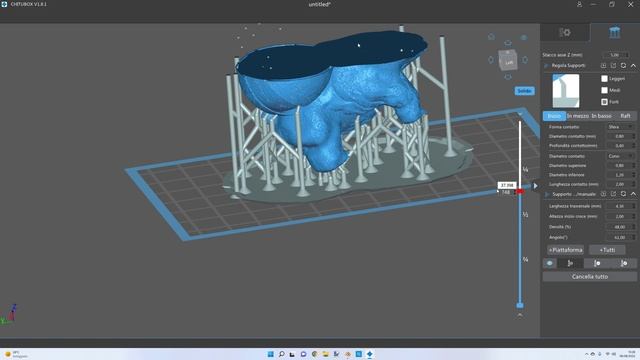Image resolution: width=640 pixels, height=360 pixels.
Task: Import the Regola Supporti support settings
Action: coord(603,65)
